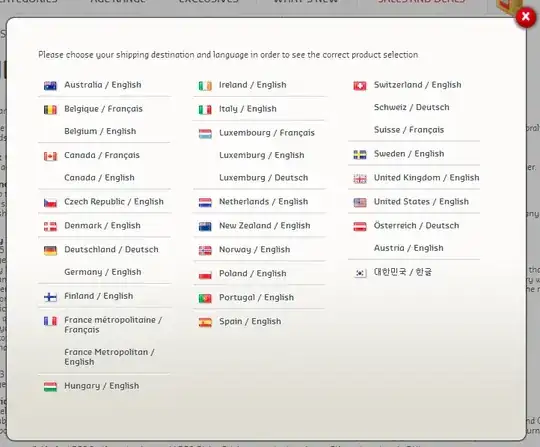Pick United Kingdom / English
540x447 pixels.
(x=427, y=178)
